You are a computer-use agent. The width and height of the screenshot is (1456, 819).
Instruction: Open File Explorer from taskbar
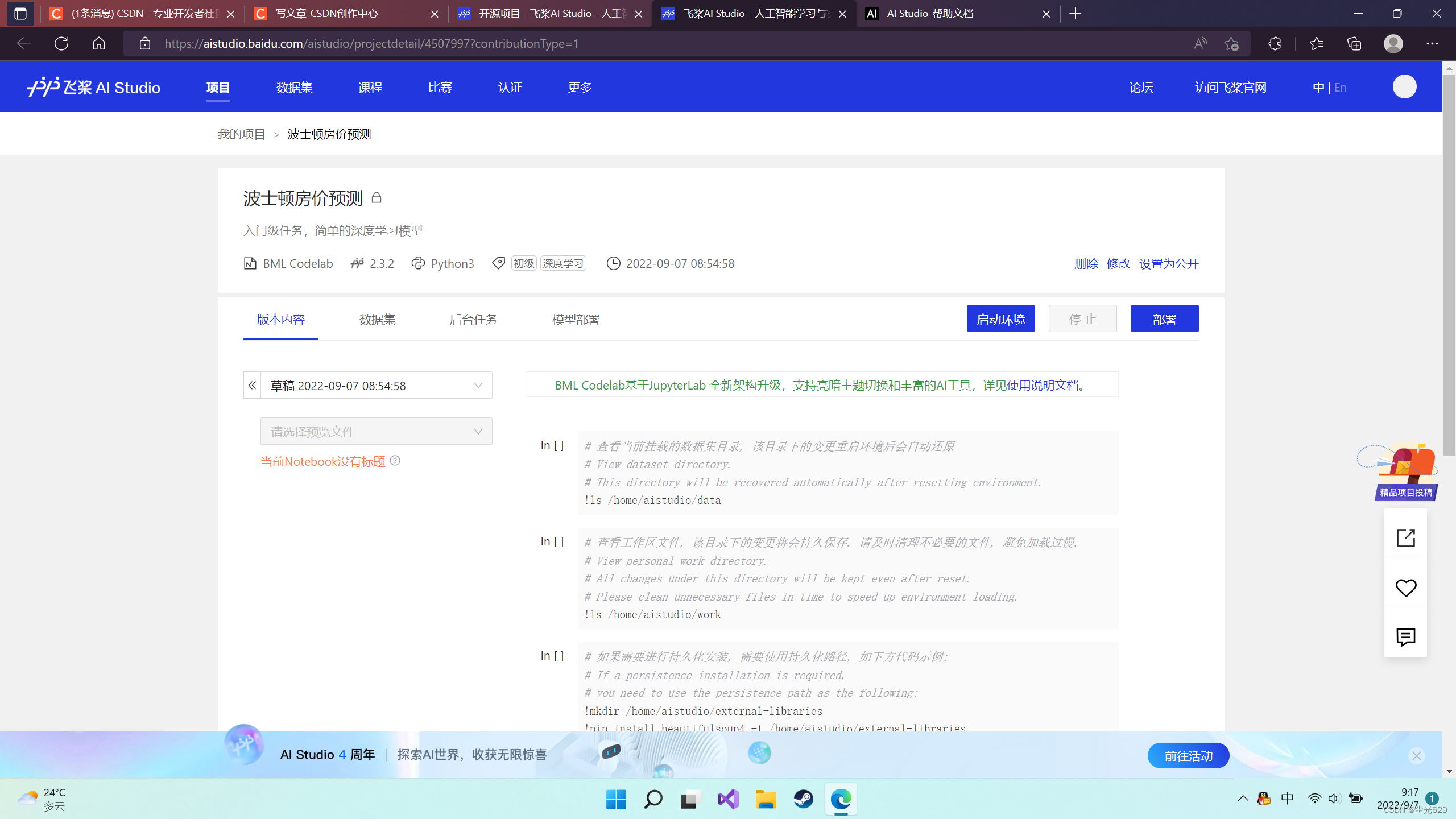tap(766, 799)
